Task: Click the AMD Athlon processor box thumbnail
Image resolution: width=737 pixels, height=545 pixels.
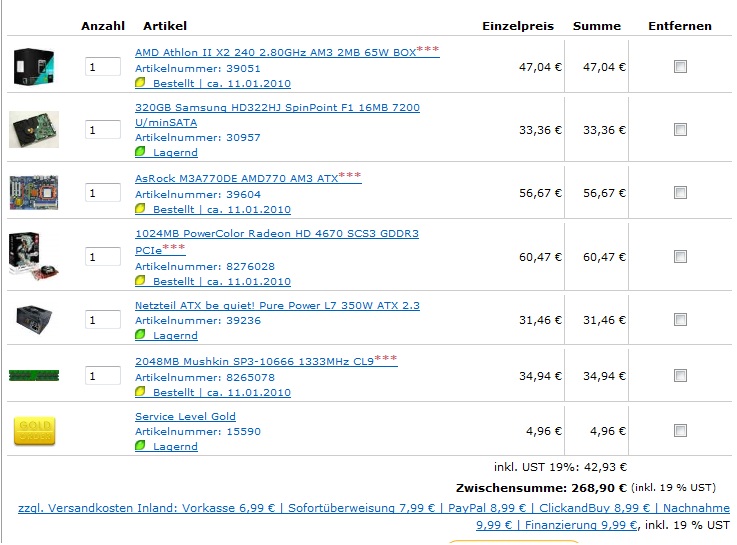Action: click(x=34, y=67)
